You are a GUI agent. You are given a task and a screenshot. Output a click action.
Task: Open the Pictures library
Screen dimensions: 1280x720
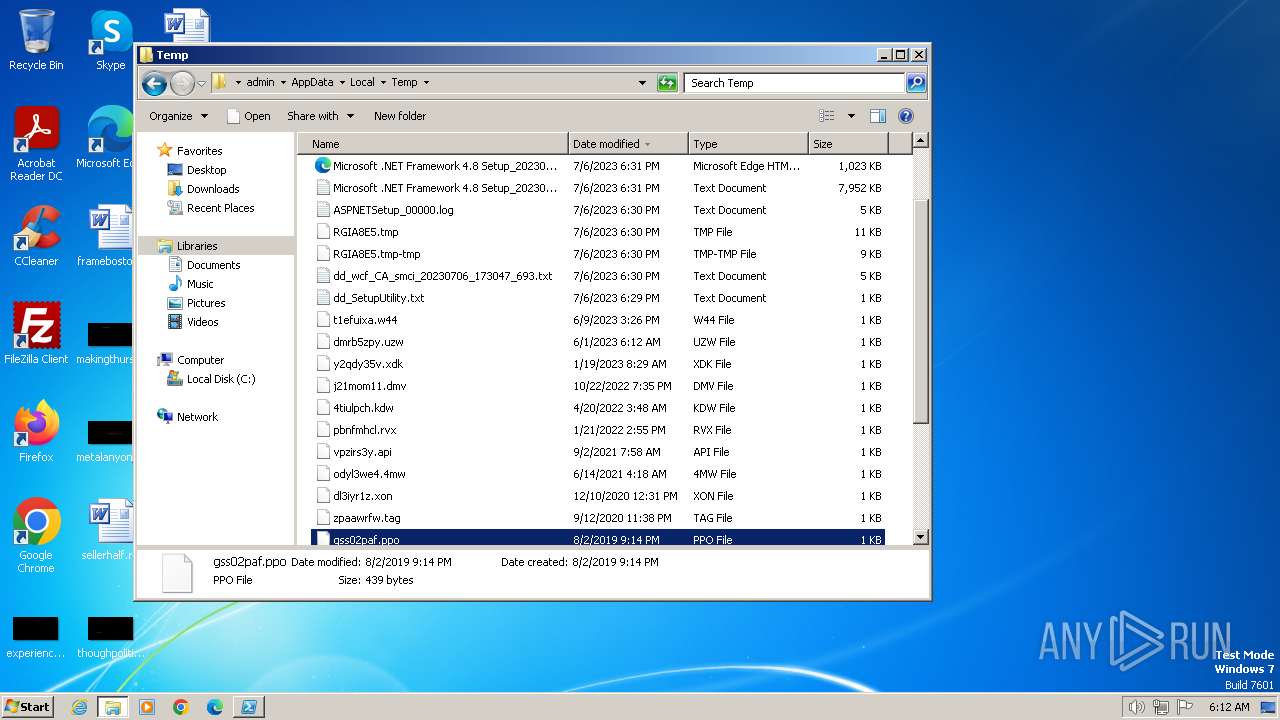[x=205, y=303]
